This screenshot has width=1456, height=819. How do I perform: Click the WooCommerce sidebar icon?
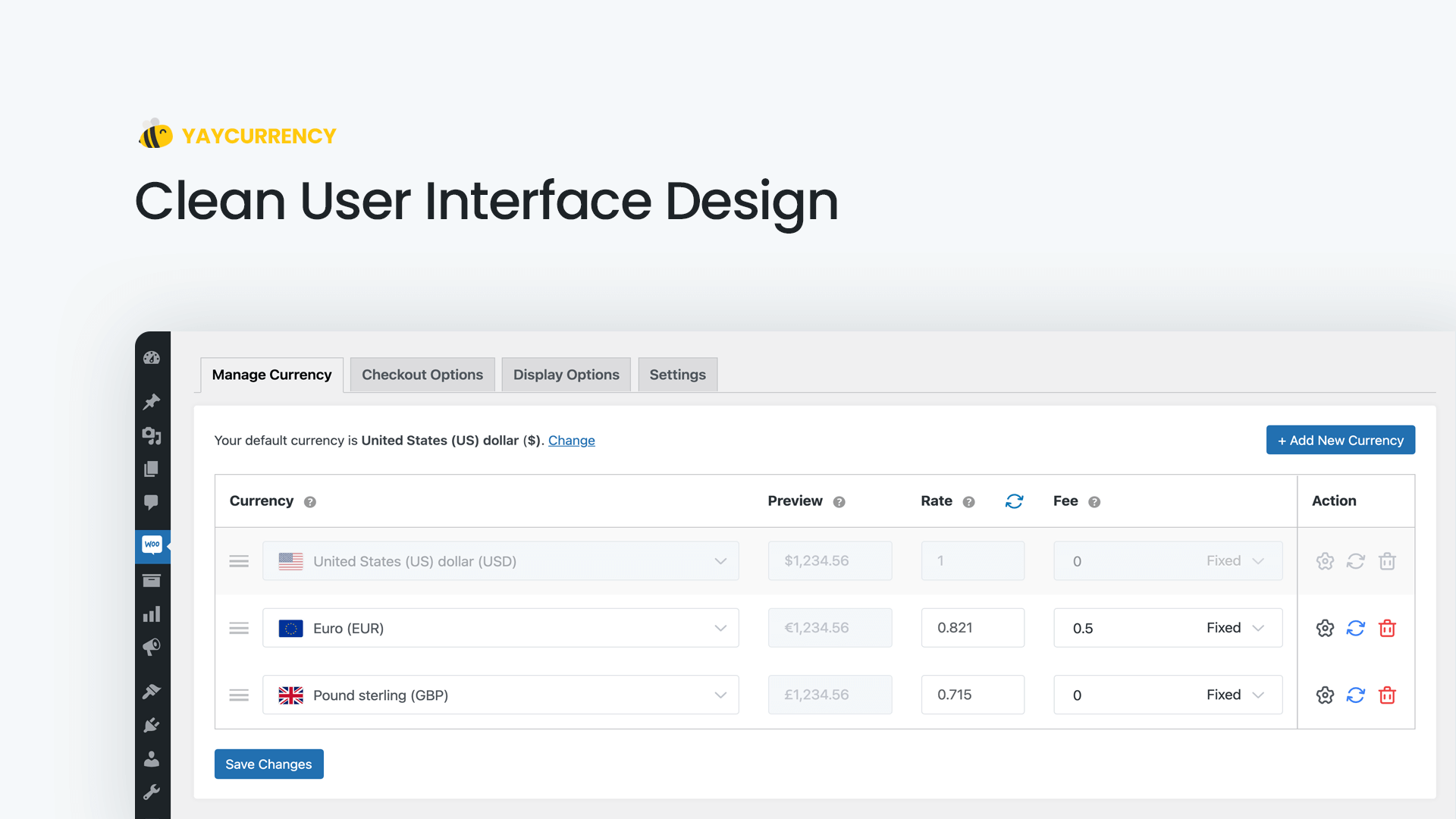coord(152,544)
